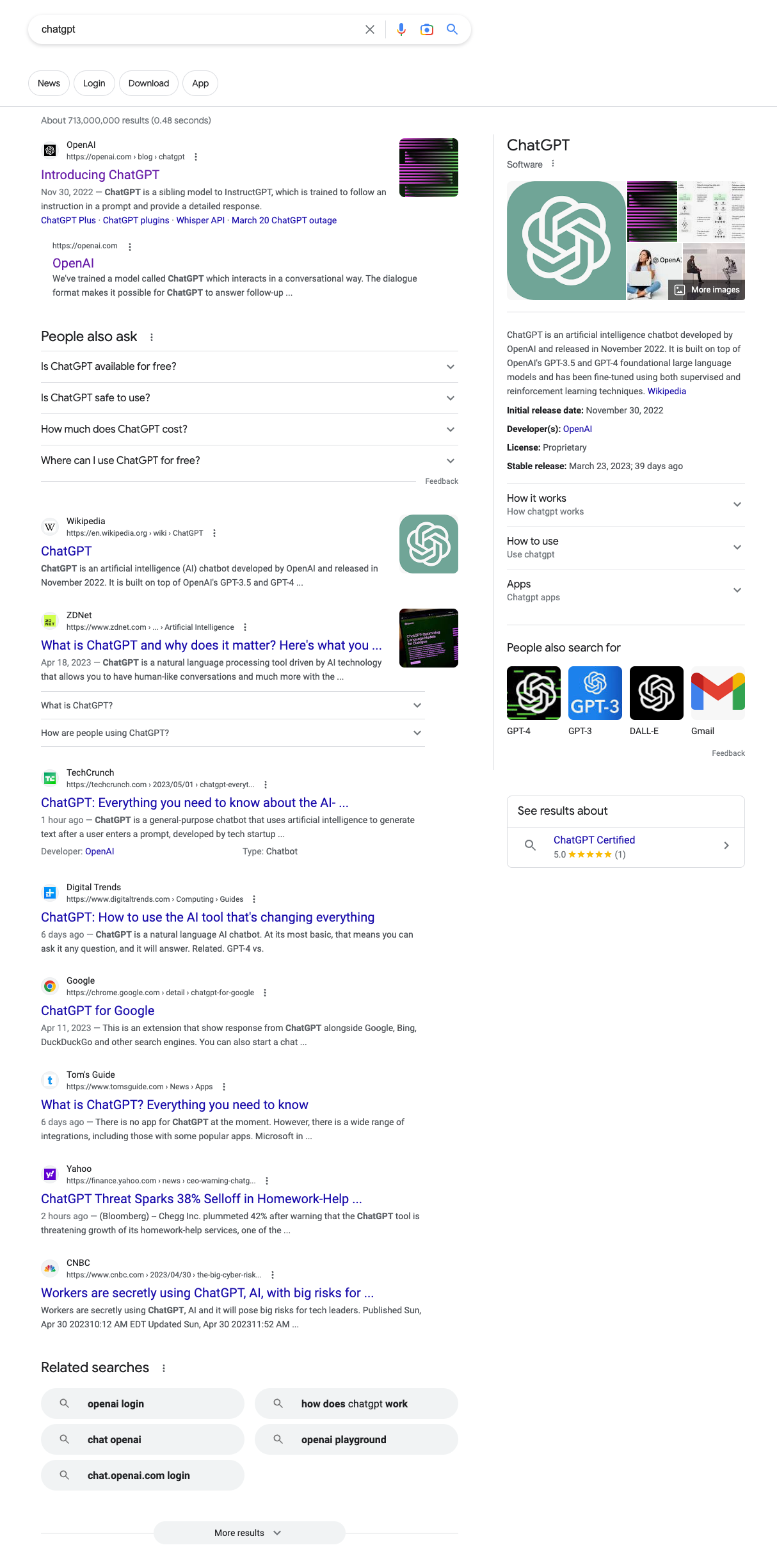Click the Wikipedia W favicon

[x=50, y=527]
